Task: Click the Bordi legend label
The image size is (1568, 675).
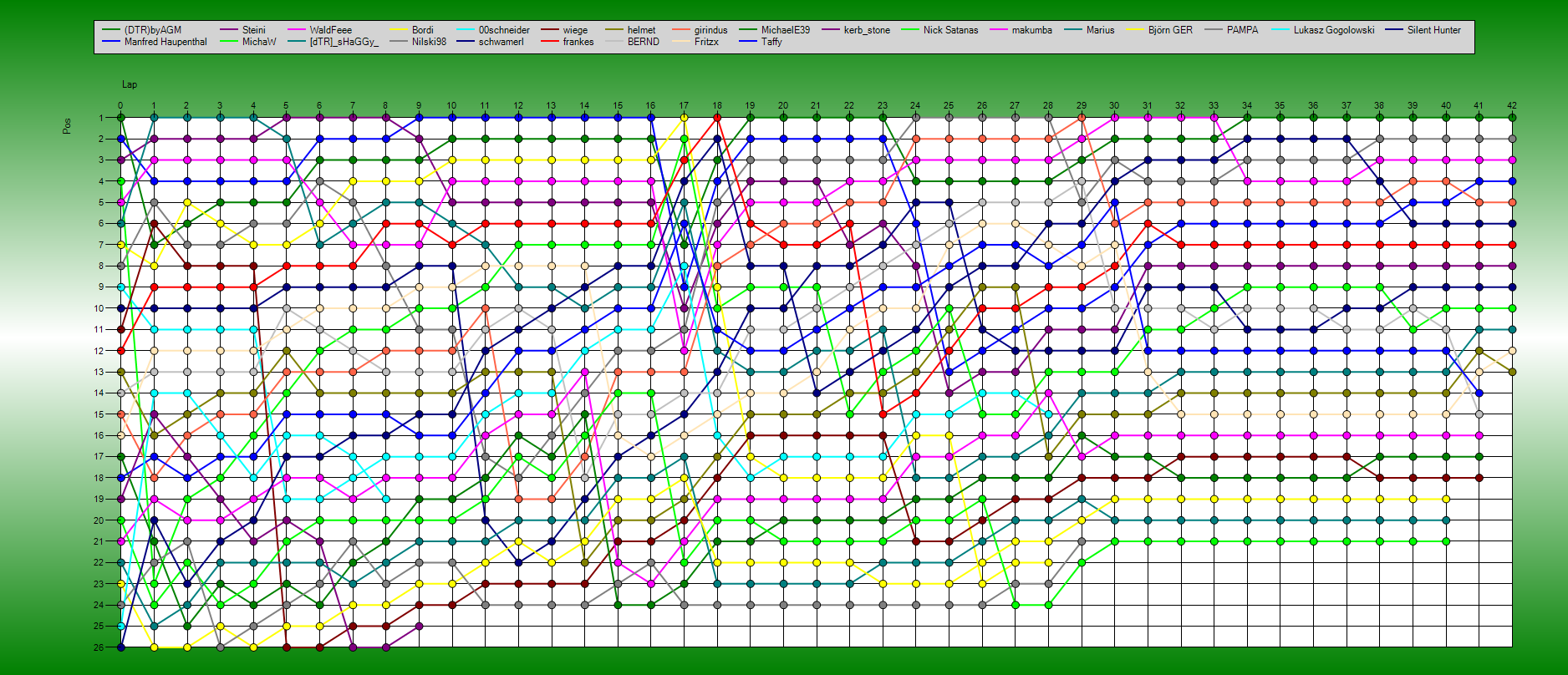Action: (423, 30)
